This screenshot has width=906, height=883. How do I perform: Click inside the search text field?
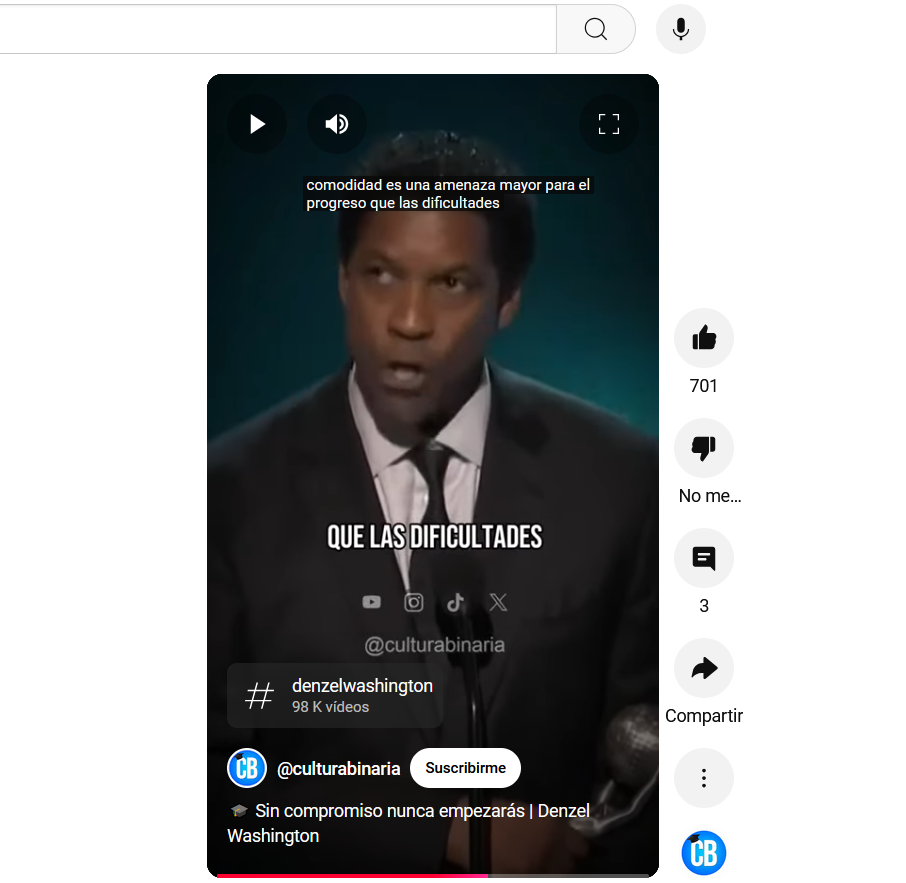pyautogui.click(x=277, y=29)
